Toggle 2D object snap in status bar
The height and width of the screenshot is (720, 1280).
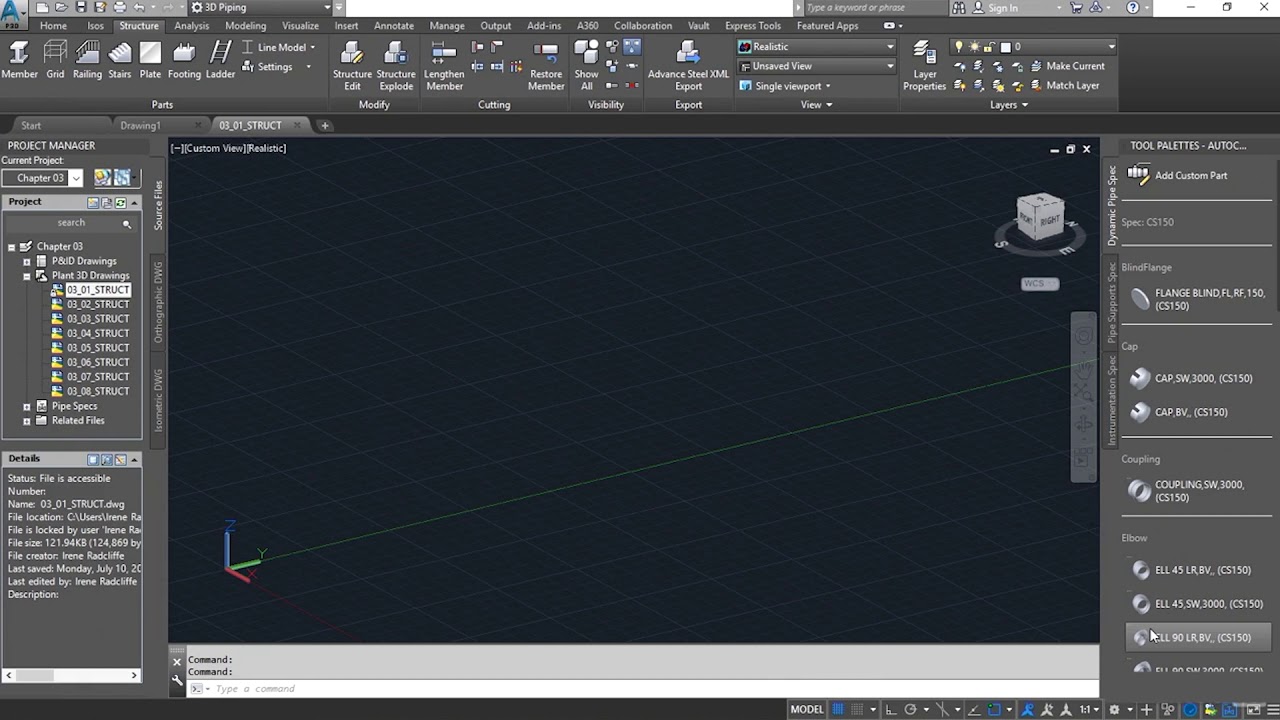pyautogui.click(x=994, y=710)
